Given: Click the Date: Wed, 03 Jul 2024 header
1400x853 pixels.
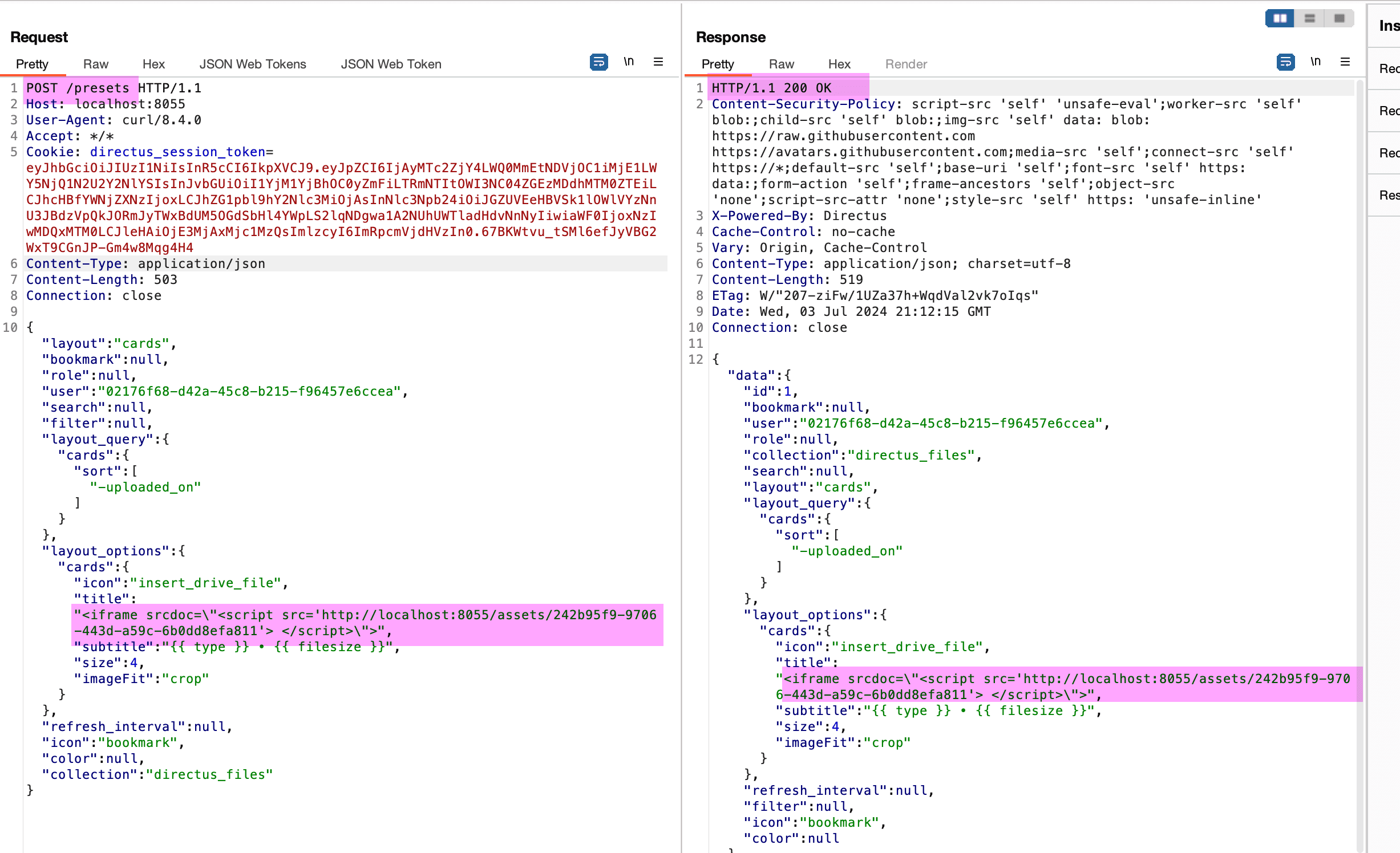Looking at the screenshot, I should 851,311.
